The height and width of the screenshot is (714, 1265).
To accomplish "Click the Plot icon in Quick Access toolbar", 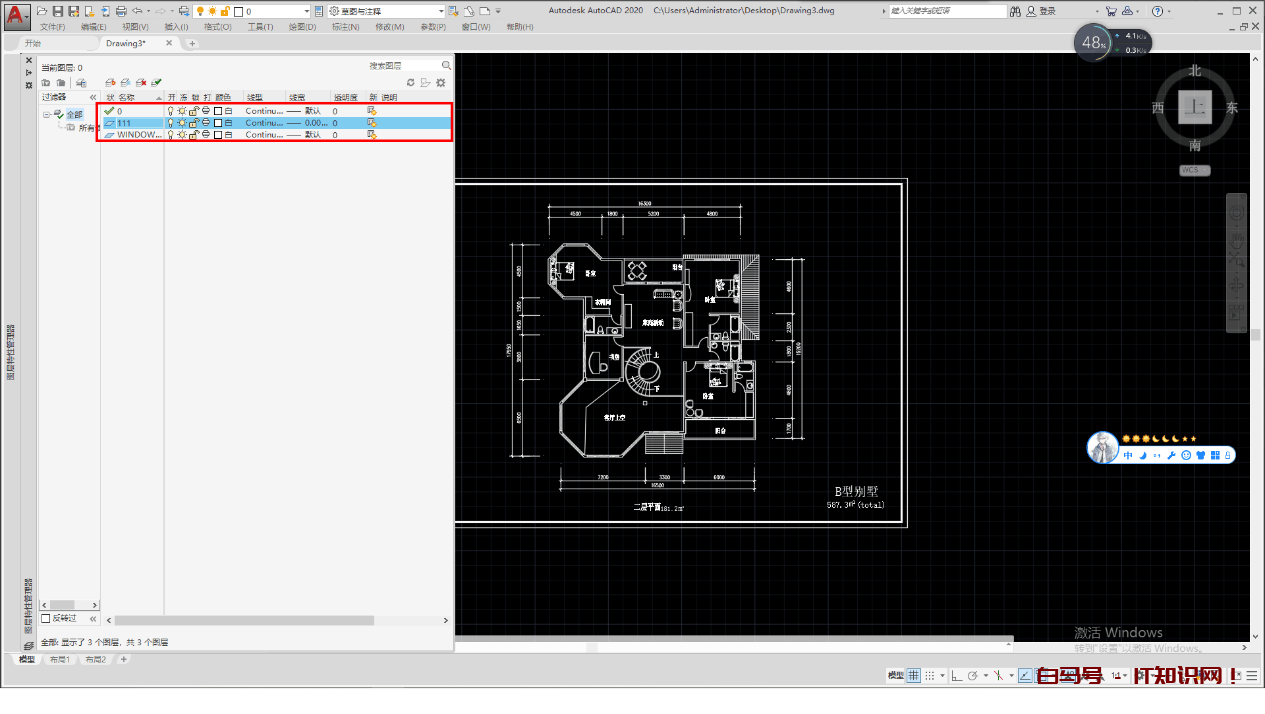I will tap(120, 11).
